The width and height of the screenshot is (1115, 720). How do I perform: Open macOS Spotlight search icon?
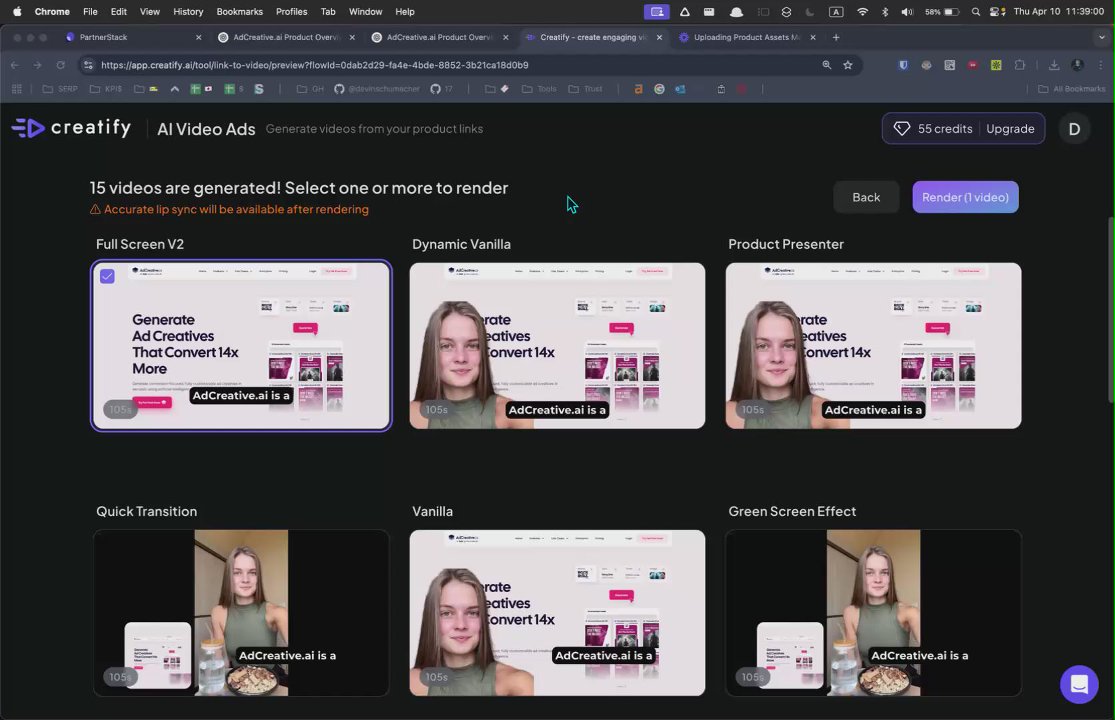click(975, 11)
